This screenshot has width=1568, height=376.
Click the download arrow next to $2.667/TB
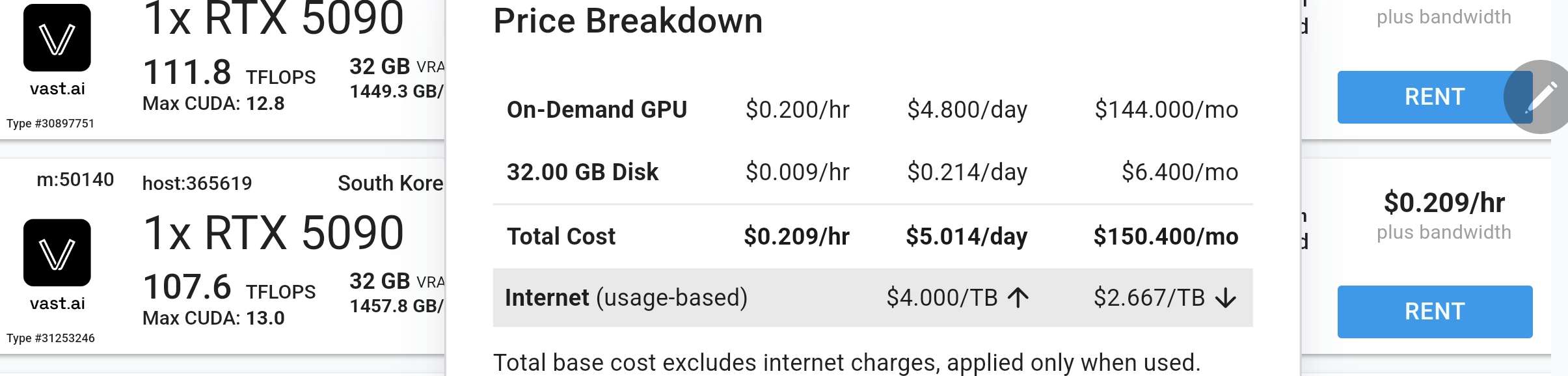(1226, 298)
